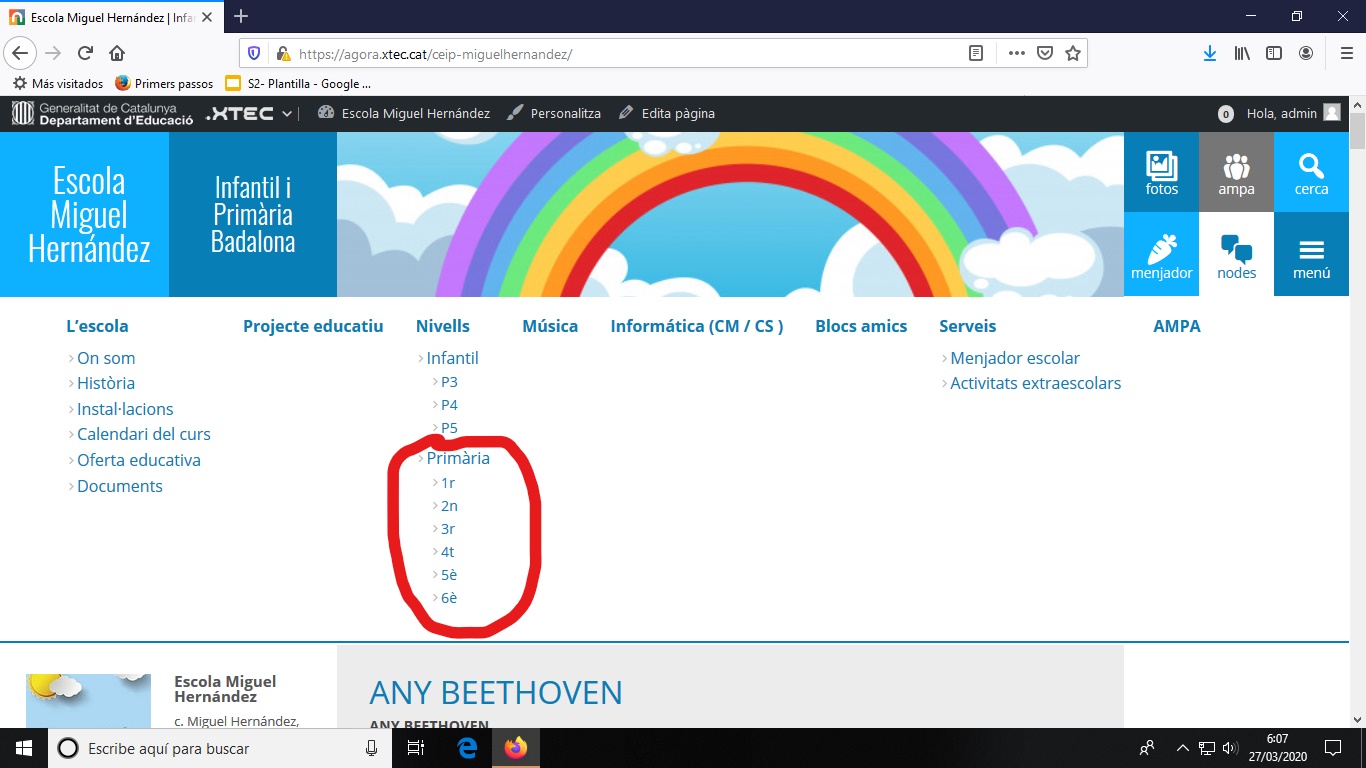The image size is (1366, 768).
Task: Open Microsoft Edge from the taskbar
Action: [x=467, y=748]
